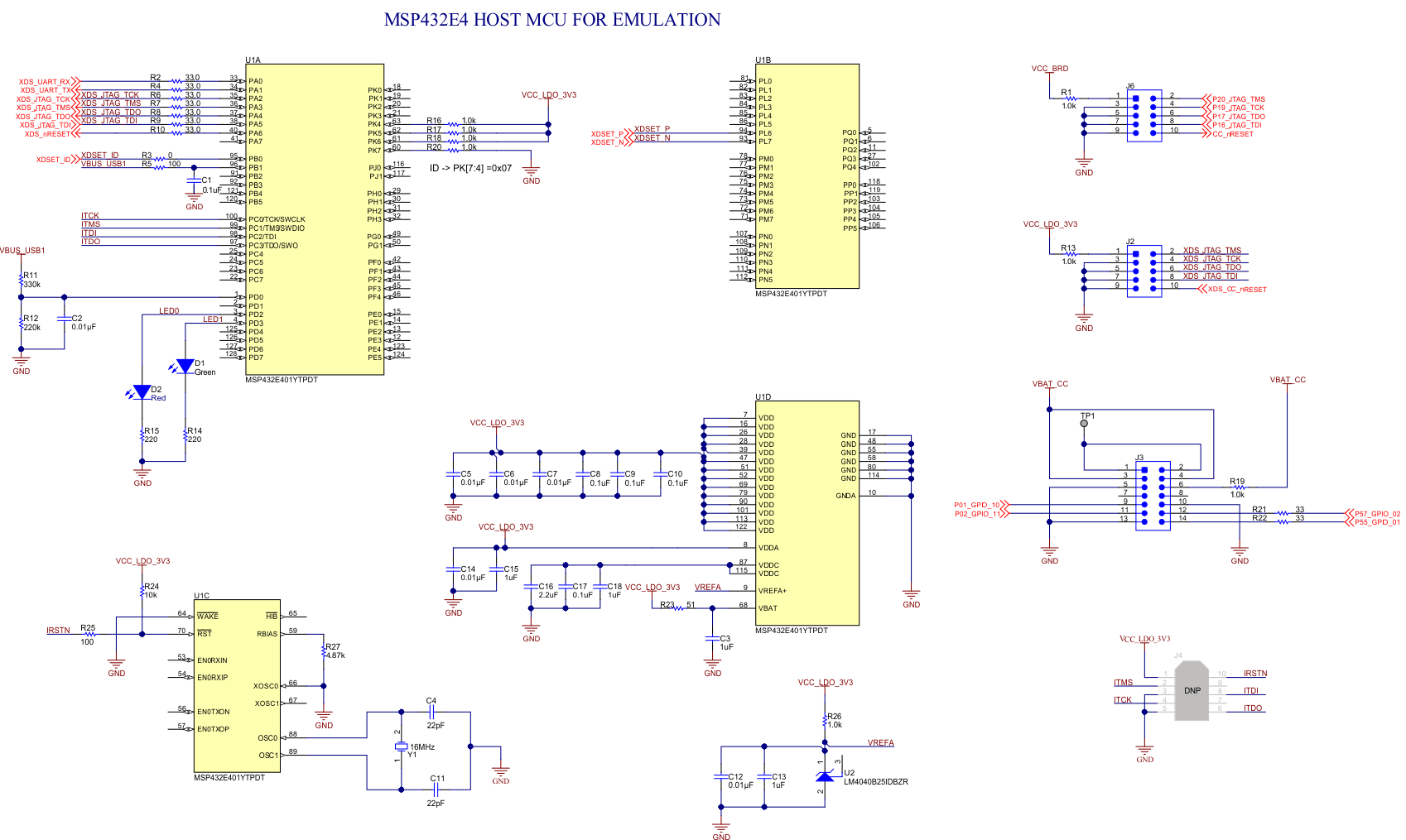This screenshot has width=1406, height=840.
Task: Click the gray DNP connector J4 body
Action: tap(1192, 690)
